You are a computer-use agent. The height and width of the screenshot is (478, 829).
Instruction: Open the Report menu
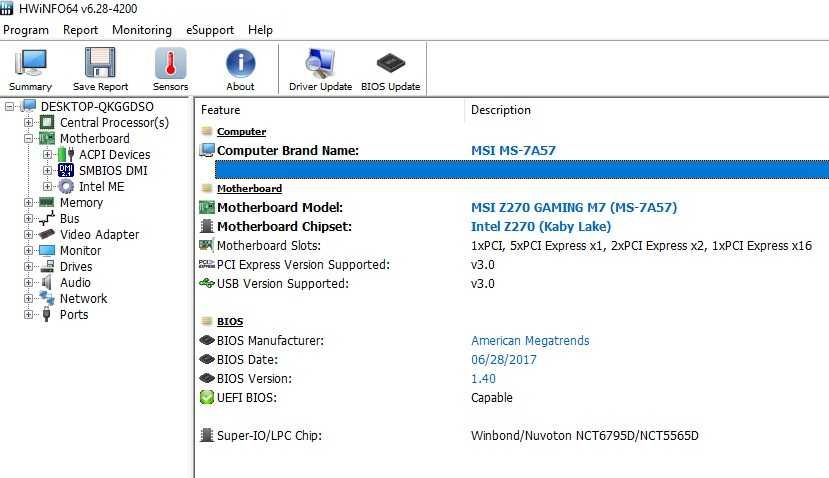point(80,30)
